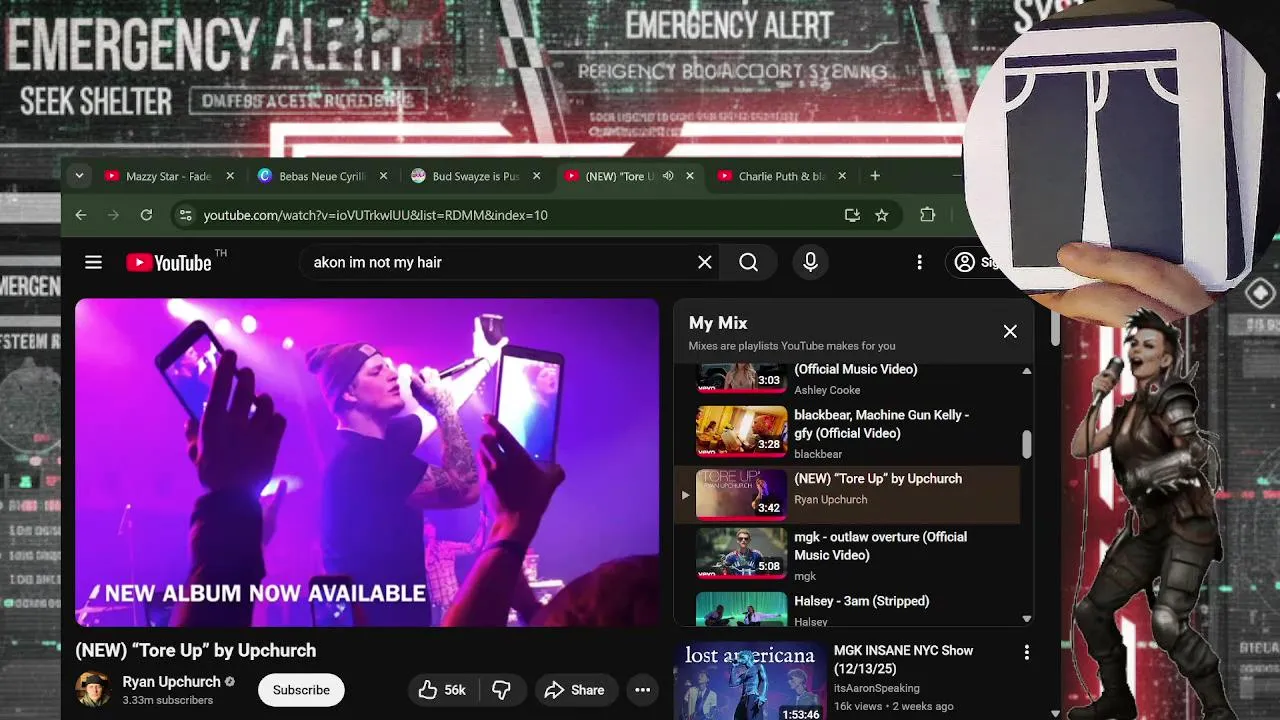1280x720 pixels.
Task: Click the My Mix playlist title
Action: (718, 323)
